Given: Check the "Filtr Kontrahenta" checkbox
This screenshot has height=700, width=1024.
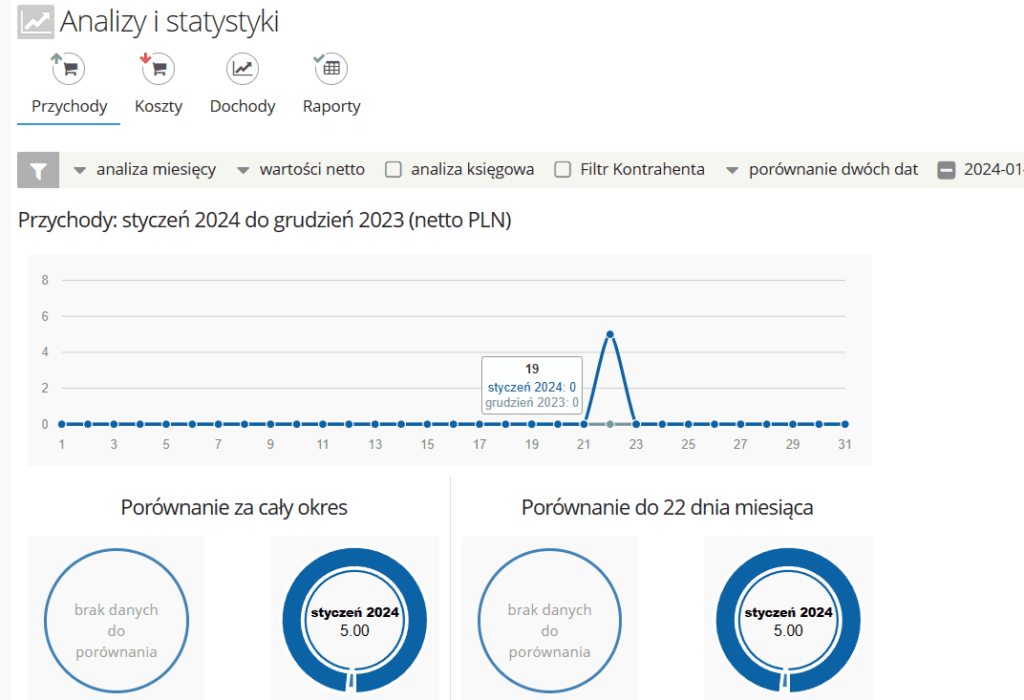Looking at the screenshot, I should coord(562,169).
